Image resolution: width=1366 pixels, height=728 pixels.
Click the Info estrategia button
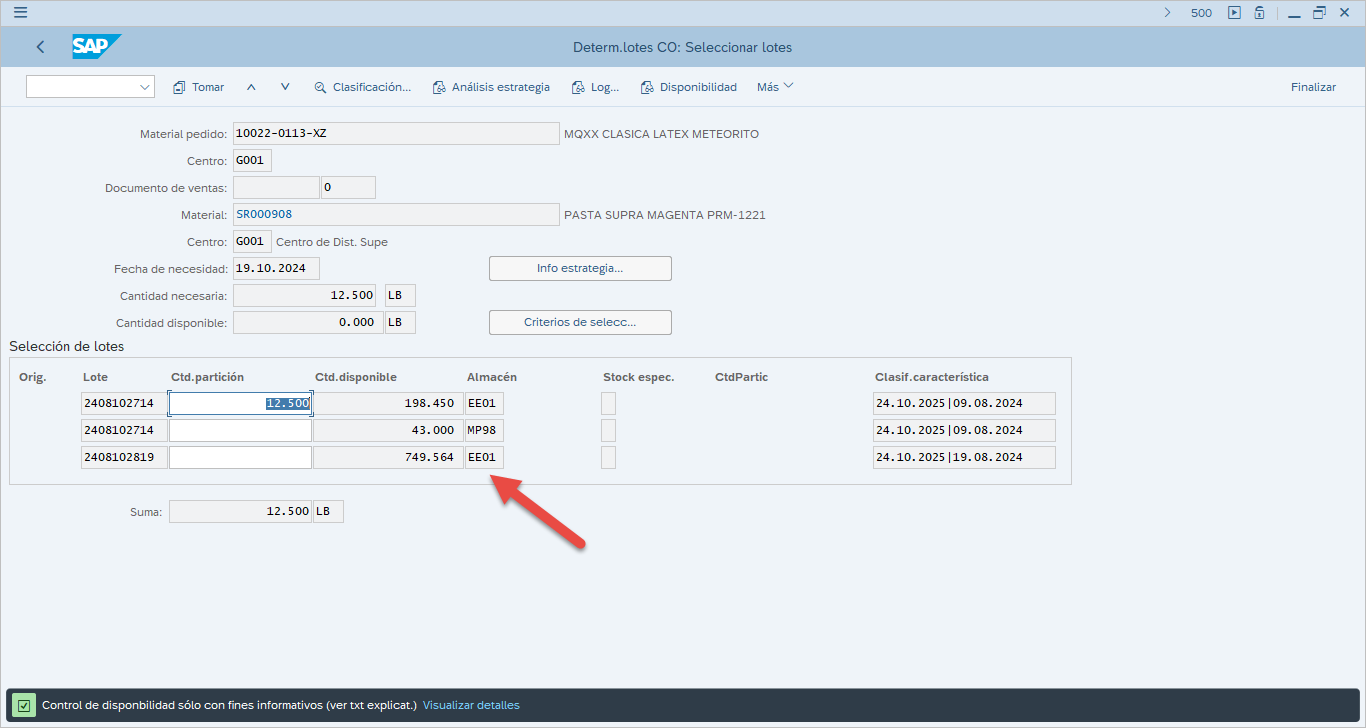coord(580,268)
